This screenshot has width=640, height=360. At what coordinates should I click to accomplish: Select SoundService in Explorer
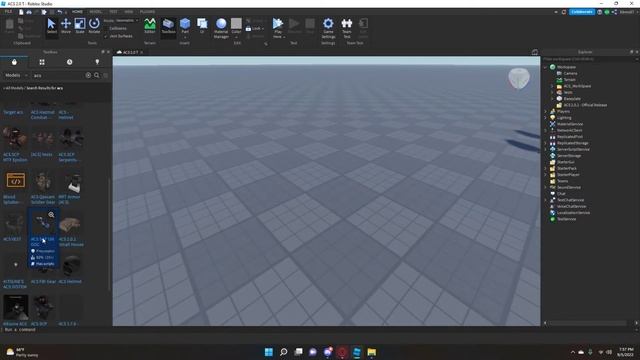coord(569,187)
